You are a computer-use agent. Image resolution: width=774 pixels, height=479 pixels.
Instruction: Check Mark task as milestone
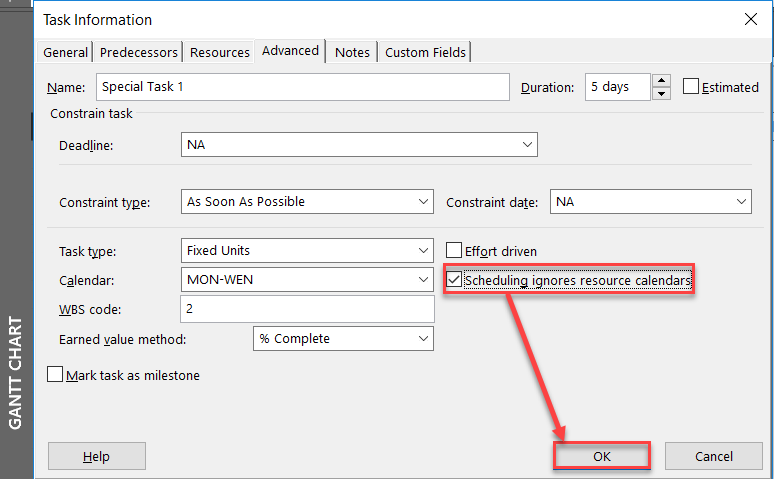pos(56,376)
